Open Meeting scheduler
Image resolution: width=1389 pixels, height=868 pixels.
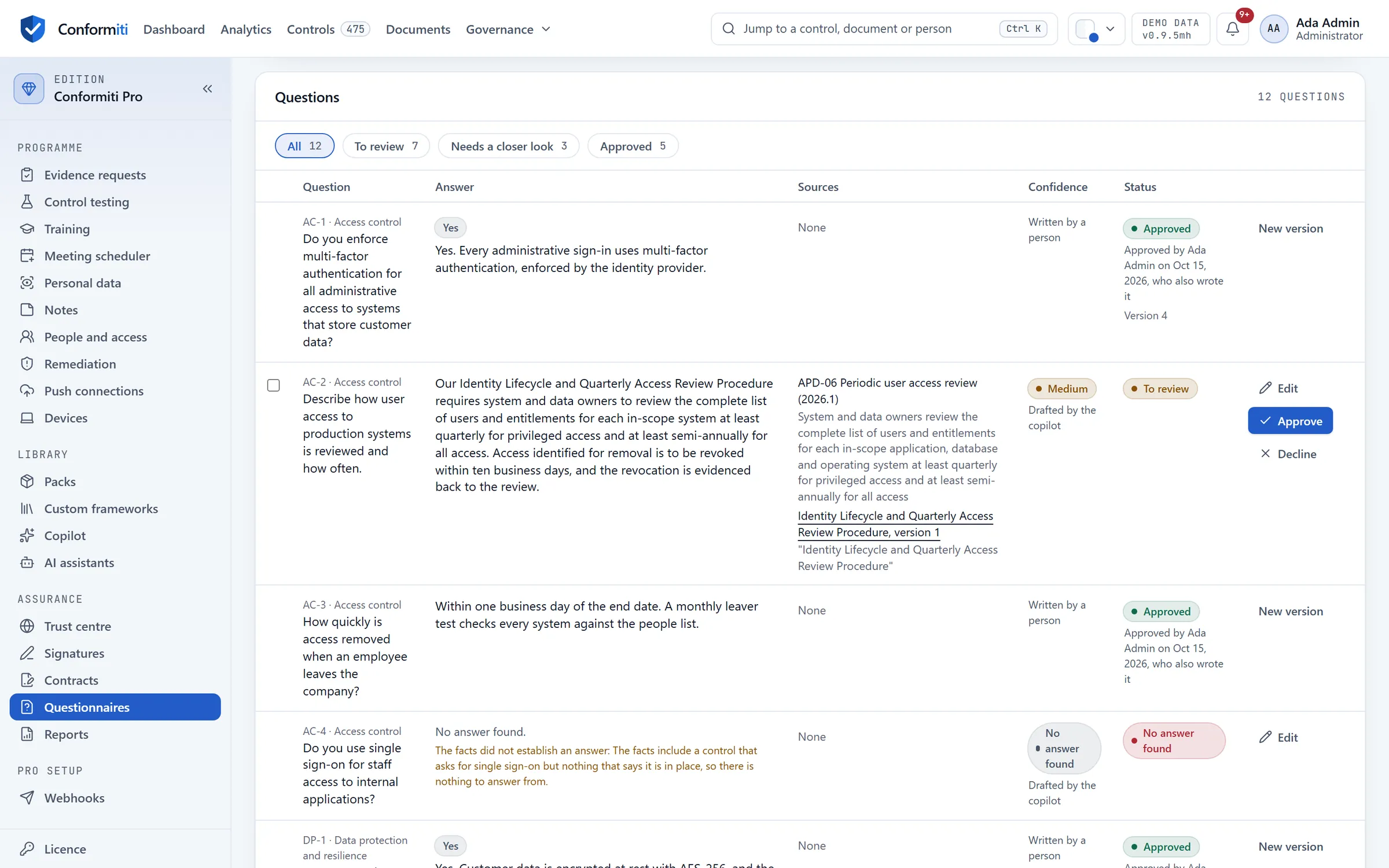115,256
